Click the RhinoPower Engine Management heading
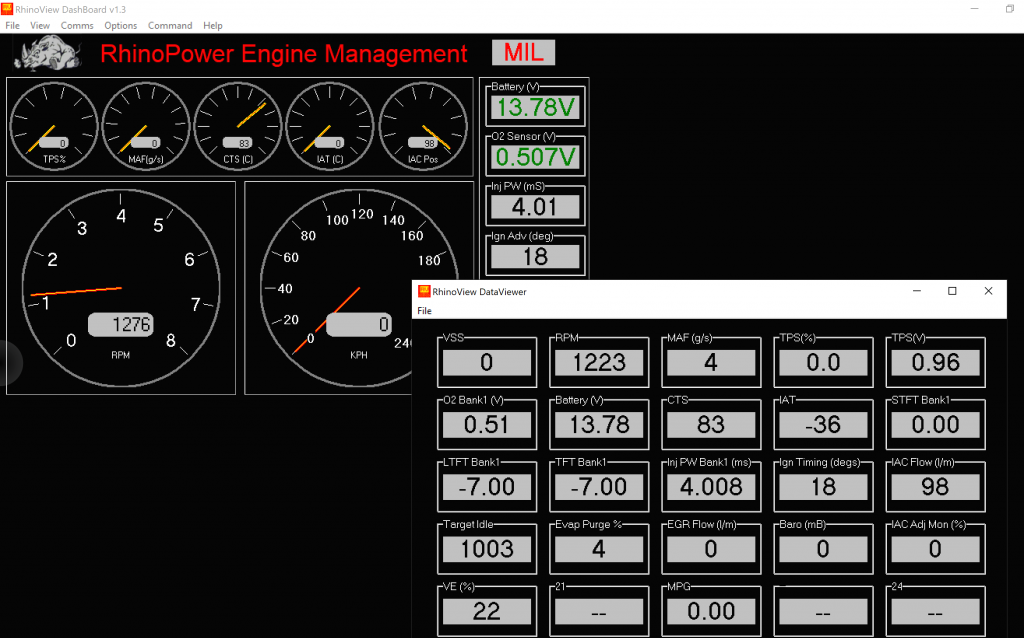This screenshot has height=638, width=1024. tap(284, 54)
